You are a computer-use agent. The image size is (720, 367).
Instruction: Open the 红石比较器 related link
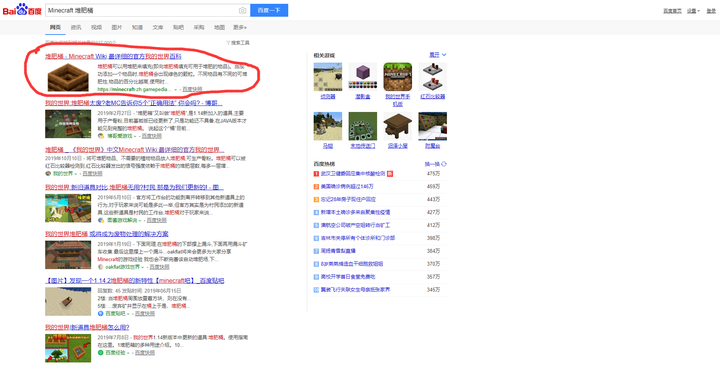click(433, 97)
